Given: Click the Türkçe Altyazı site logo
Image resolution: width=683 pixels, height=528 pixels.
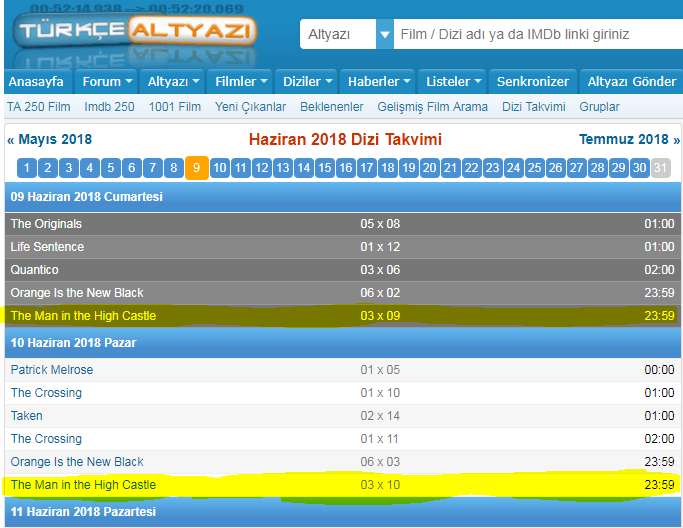Looking at the screenshot, I should click(135, 30).
